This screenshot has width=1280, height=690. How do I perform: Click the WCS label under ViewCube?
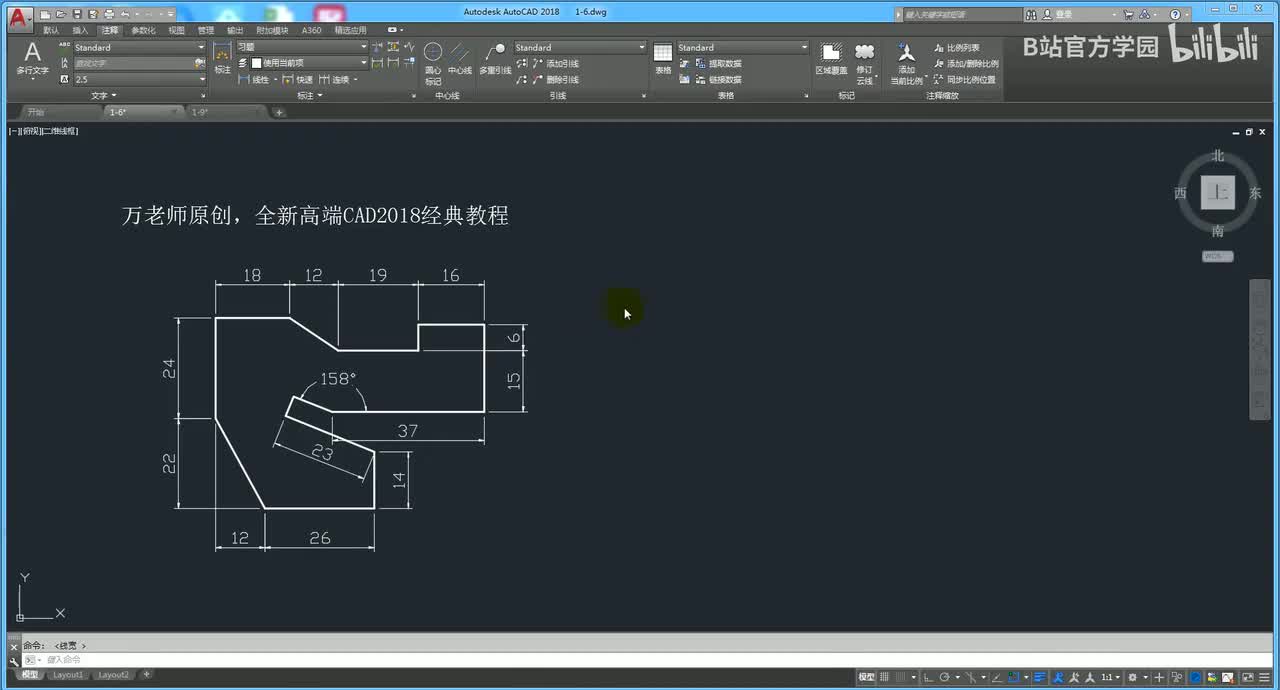[1217, 257]
